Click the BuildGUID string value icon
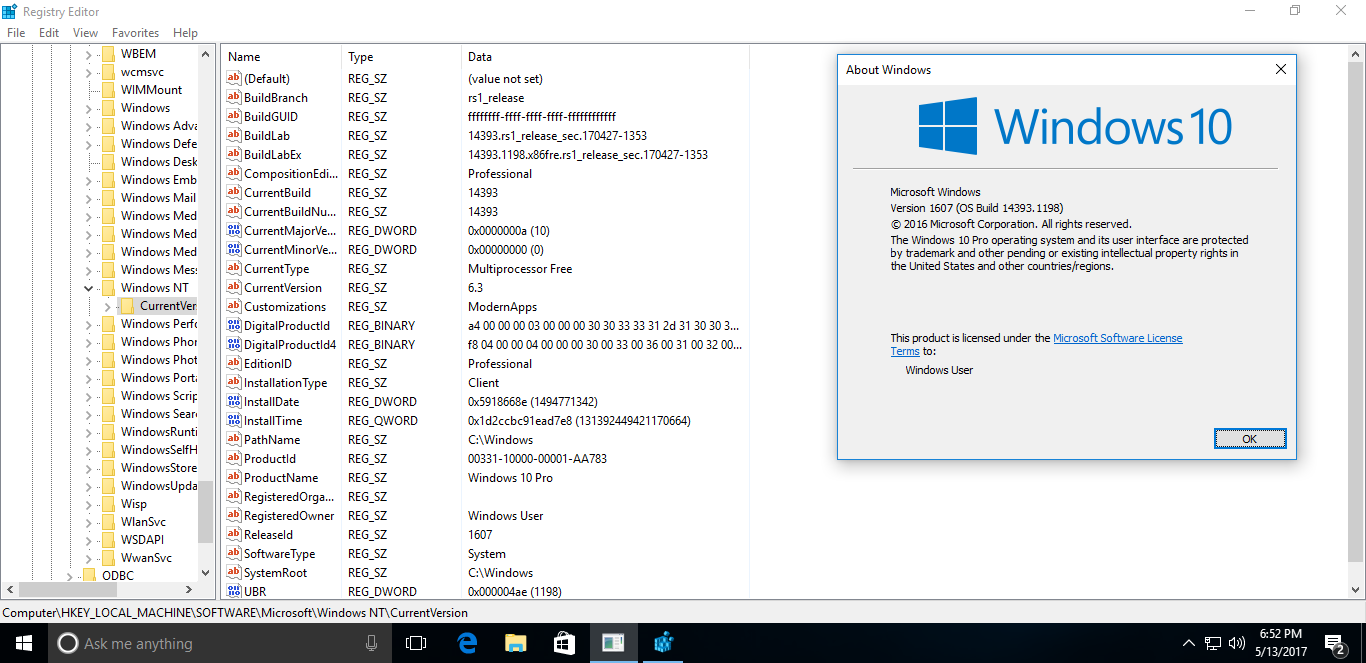The width and height of the screenshot is (1366, 663). [x=234, y=117]
